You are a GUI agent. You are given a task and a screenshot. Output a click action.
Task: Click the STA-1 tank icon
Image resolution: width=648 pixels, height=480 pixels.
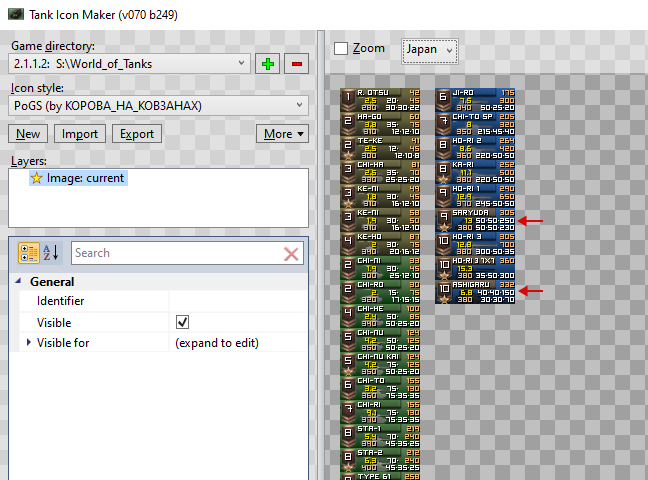(380, 435)
